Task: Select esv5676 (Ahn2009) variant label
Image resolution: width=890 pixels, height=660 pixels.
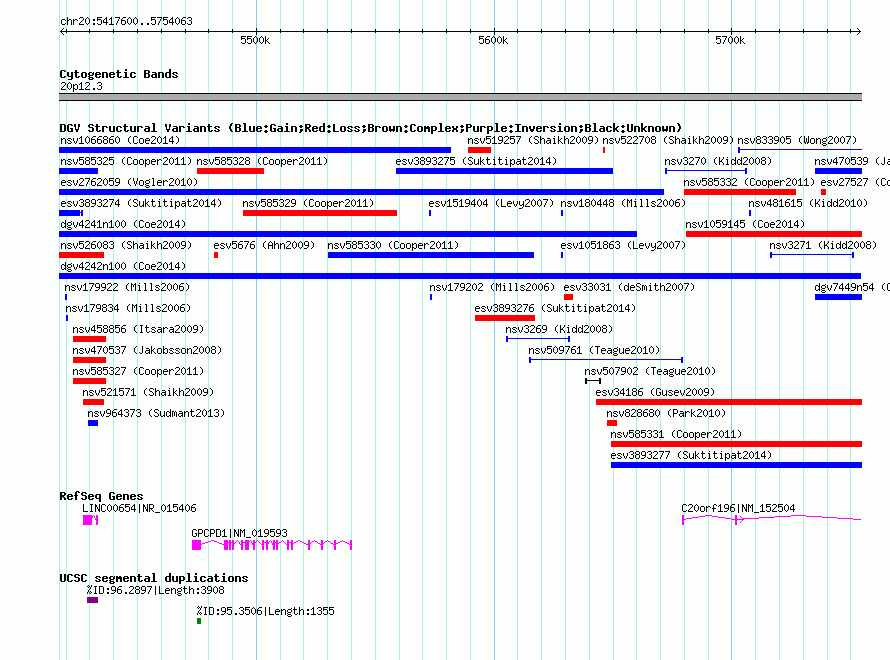Action: coord(264,245)
